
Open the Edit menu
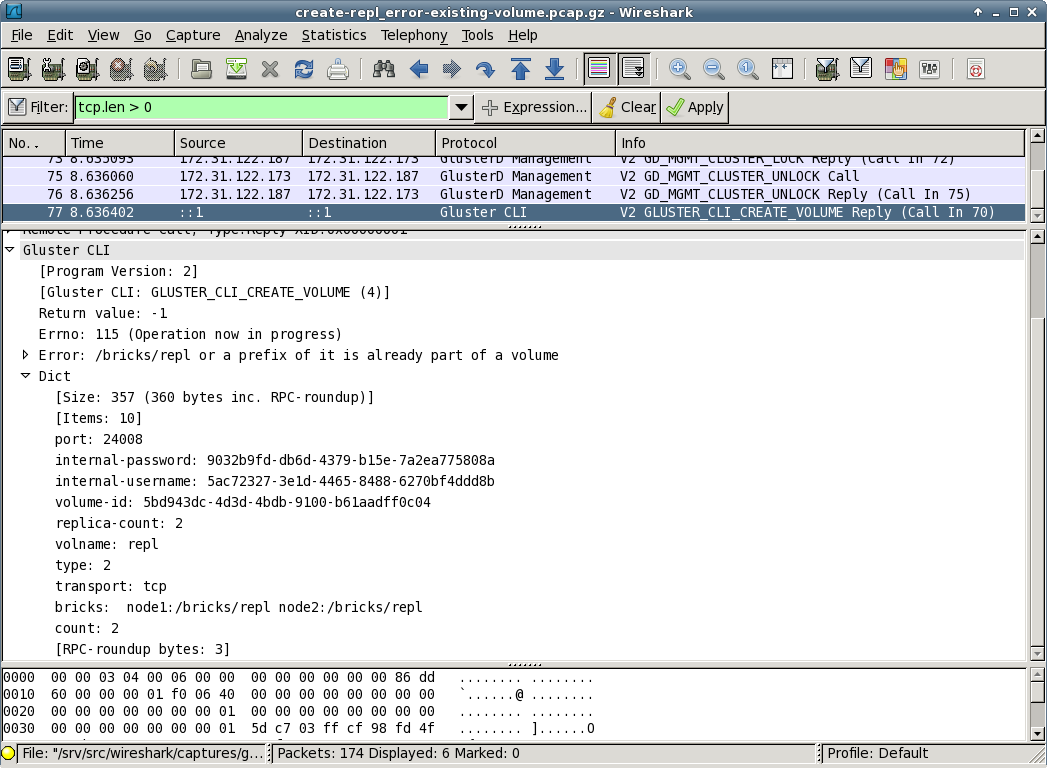click(60, 35)
